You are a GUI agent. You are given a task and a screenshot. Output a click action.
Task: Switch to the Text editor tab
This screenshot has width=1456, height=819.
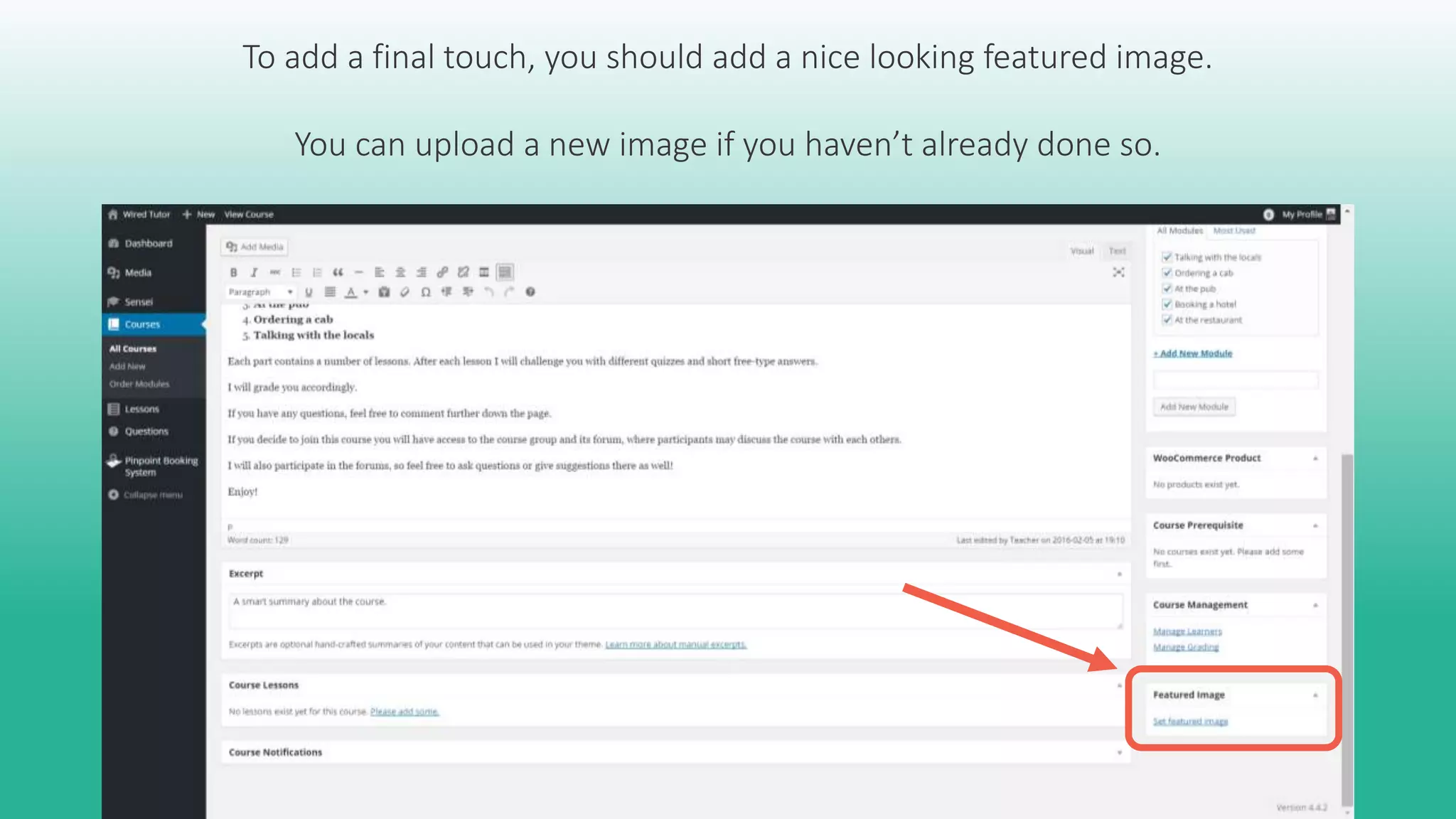1117,251
